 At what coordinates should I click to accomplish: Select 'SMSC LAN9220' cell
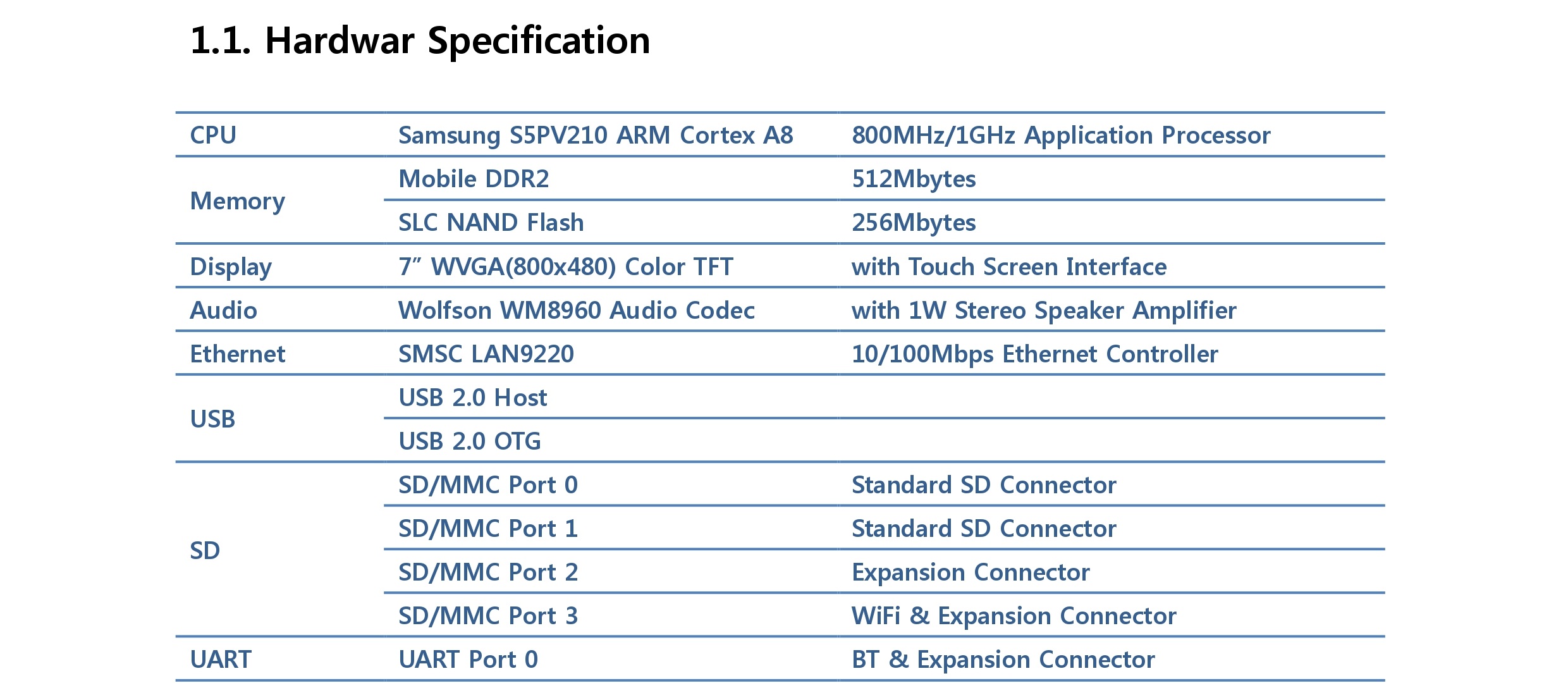click(486, 354)
